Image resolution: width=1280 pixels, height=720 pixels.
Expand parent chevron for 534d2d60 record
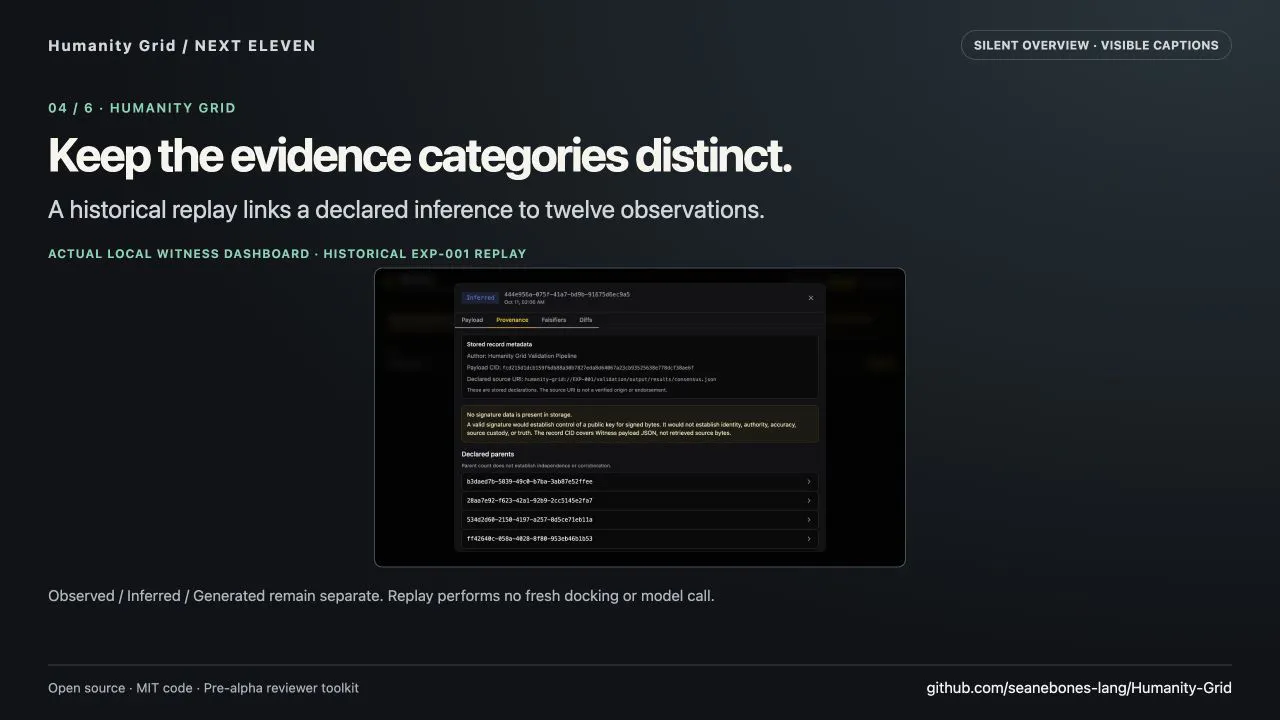click(x=809, y=519)
